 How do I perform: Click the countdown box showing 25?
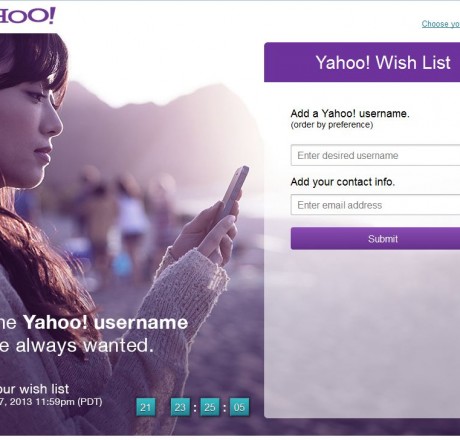click(210, 407)
